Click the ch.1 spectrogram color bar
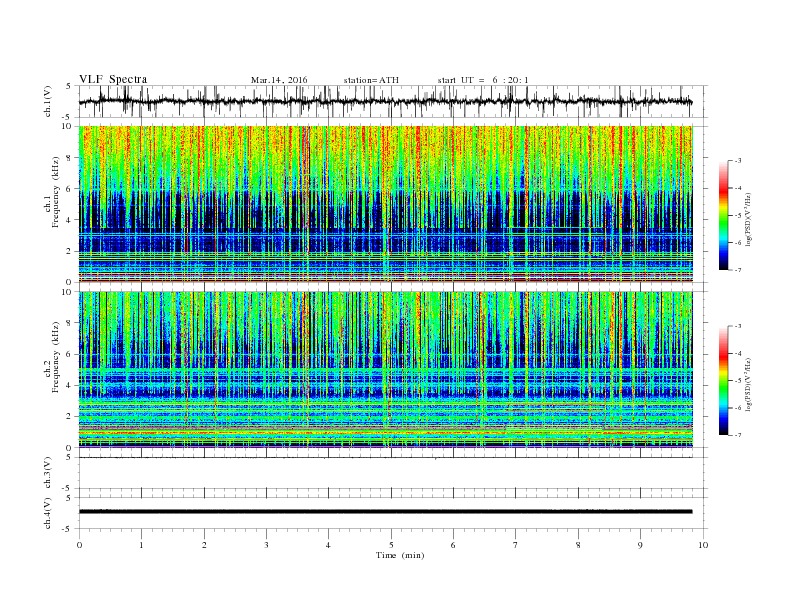The height and width of the screenshot is (612, 792). [x=723, y=215]
